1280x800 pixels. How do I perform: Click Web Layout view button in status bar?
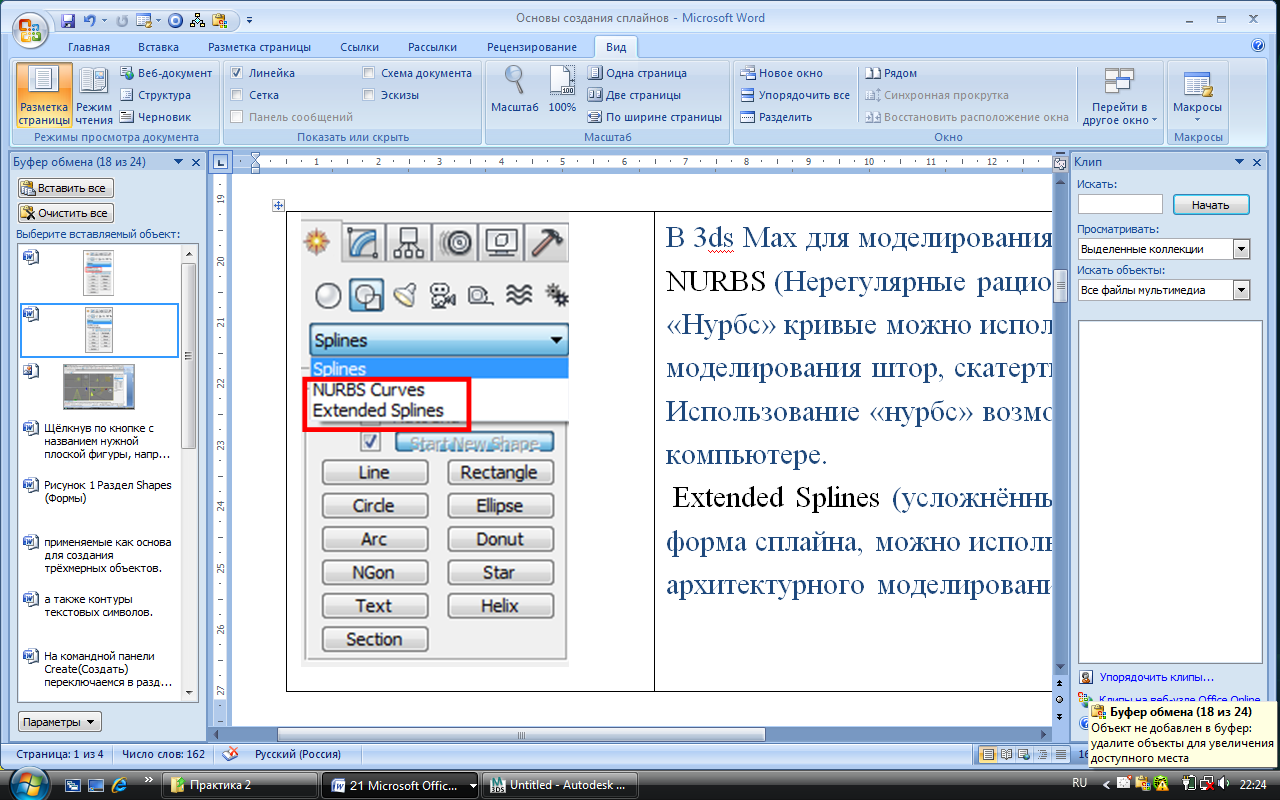point(1025,754)
